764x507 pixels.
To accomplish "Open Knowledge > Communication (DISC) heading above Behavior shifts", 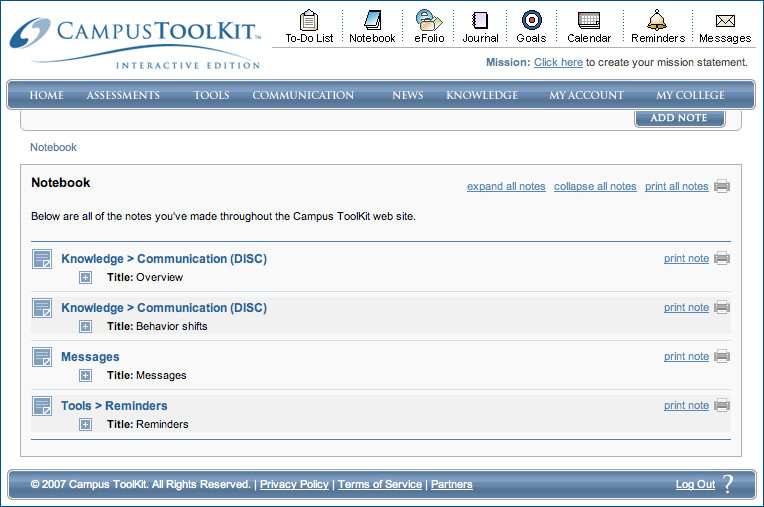I will [164, 308].
